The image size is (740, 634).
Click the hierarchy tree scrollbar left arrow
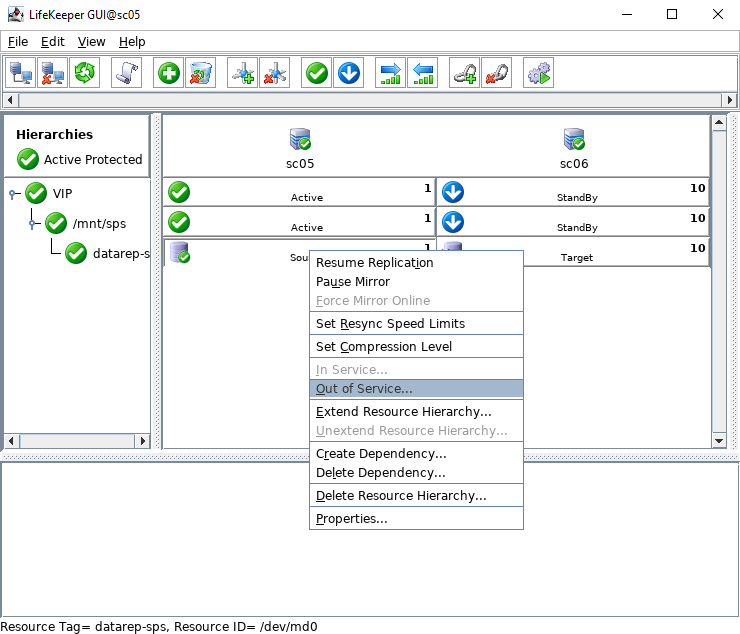12,441
